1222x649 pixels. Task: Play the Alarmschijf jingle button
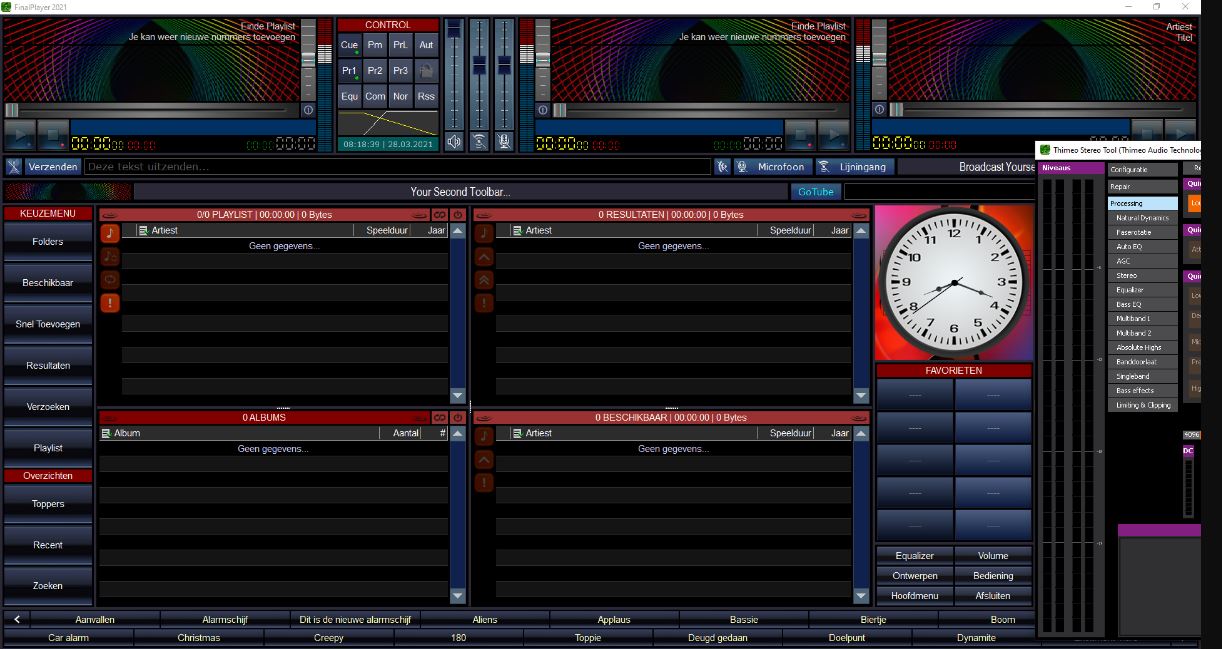[225, 620]
